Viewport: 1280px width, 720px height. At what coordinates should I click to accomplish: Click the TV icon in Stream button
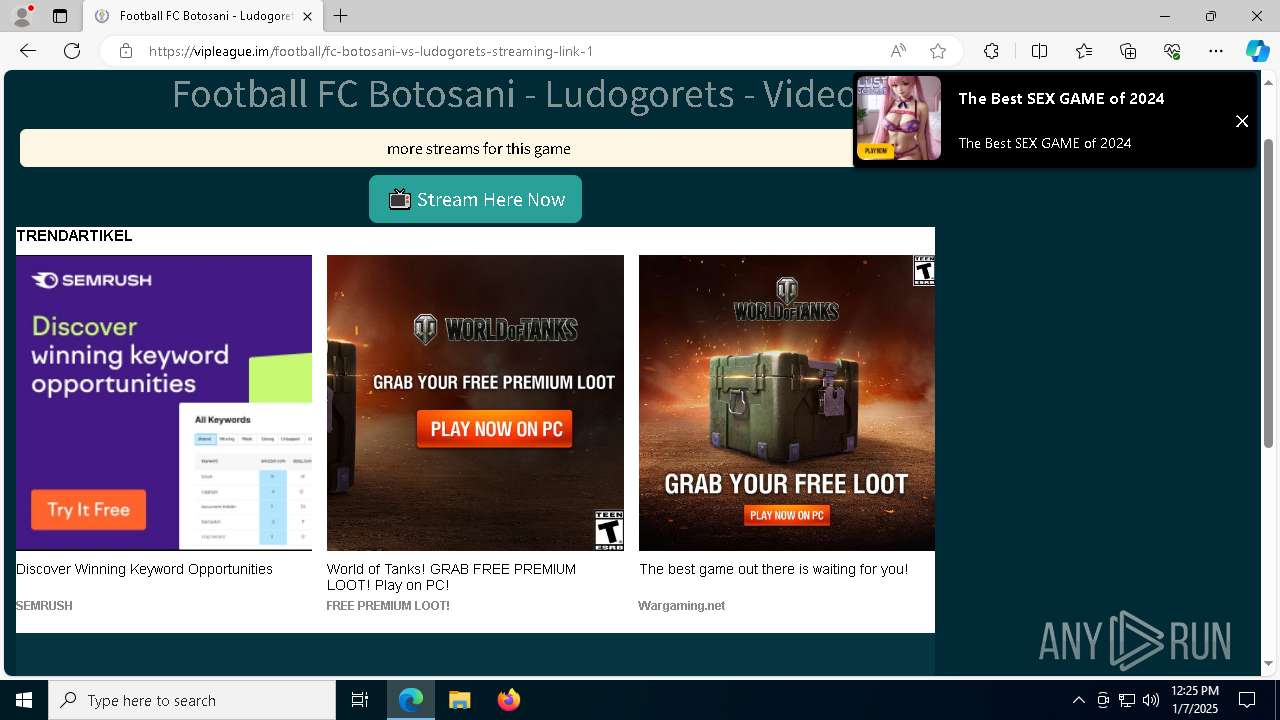(x=400, y=199)
